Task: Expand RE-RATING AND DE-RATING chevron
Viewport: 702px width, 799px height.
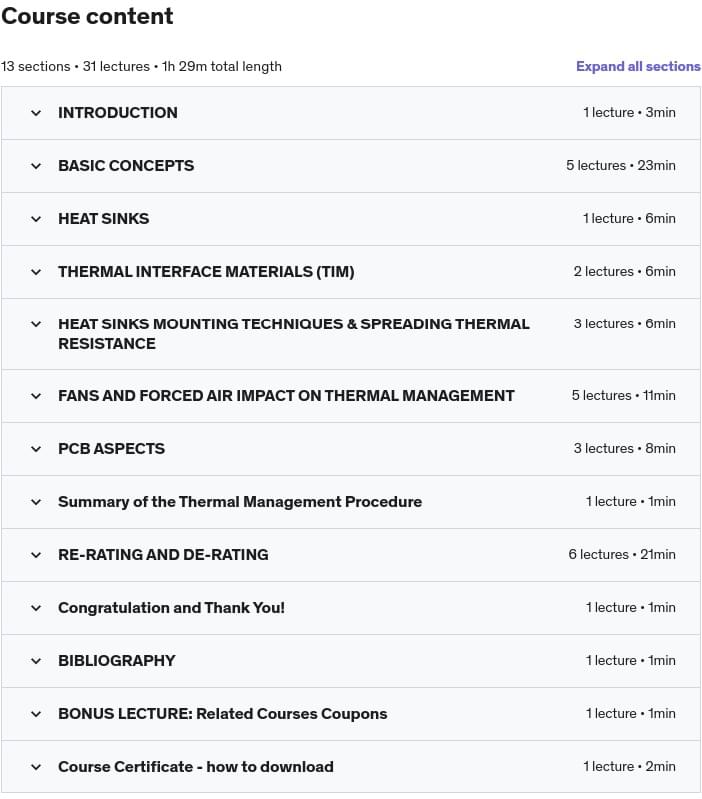Action: 36,555
